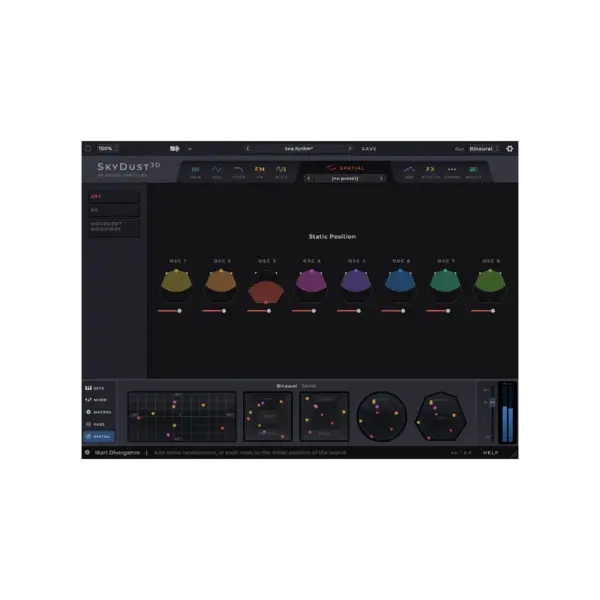Adjust the 100% zoom stepper
Viewport: 600px width, 600px height.
click(117, 148)
